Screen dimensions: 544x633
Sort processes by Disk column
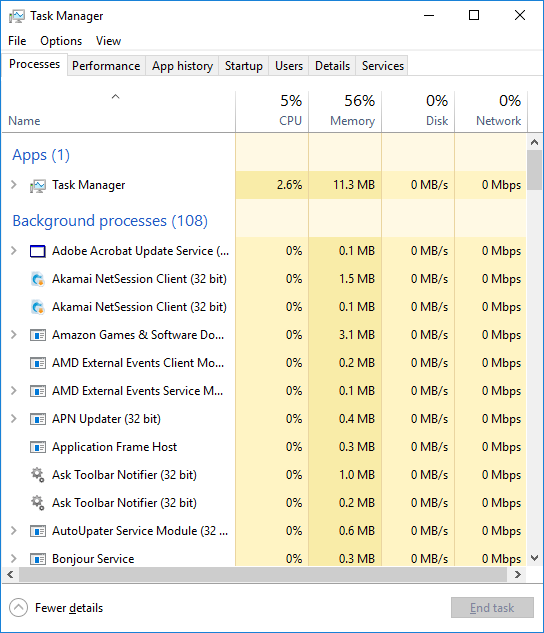pos(418,111)
